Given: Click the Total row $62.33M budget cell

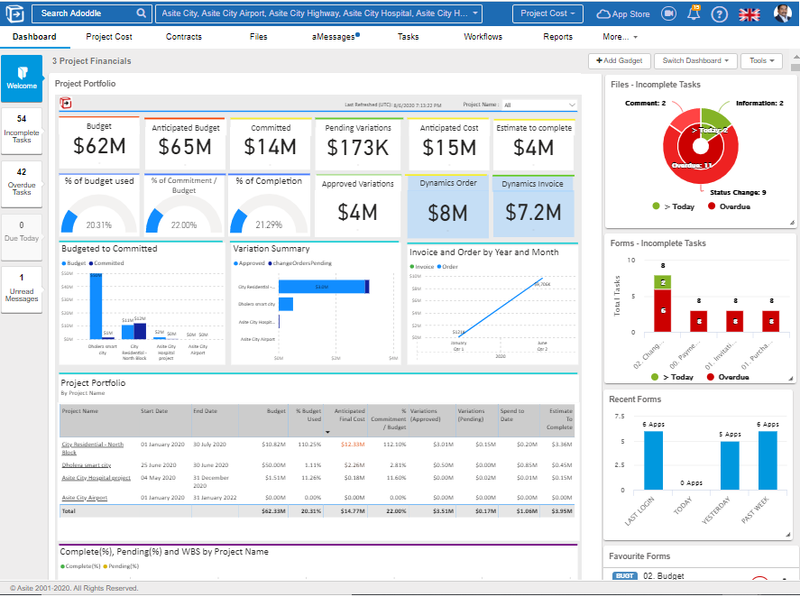Looking at the screenshot, I should (273, 511).
